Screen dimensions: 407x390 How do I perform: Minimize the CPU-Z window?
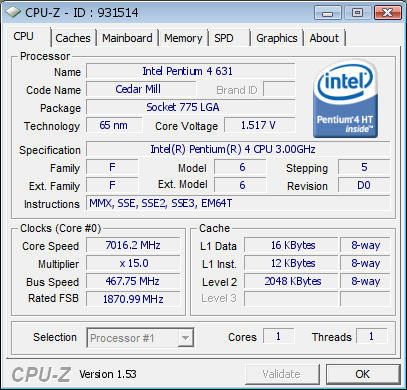click(328, 13)
